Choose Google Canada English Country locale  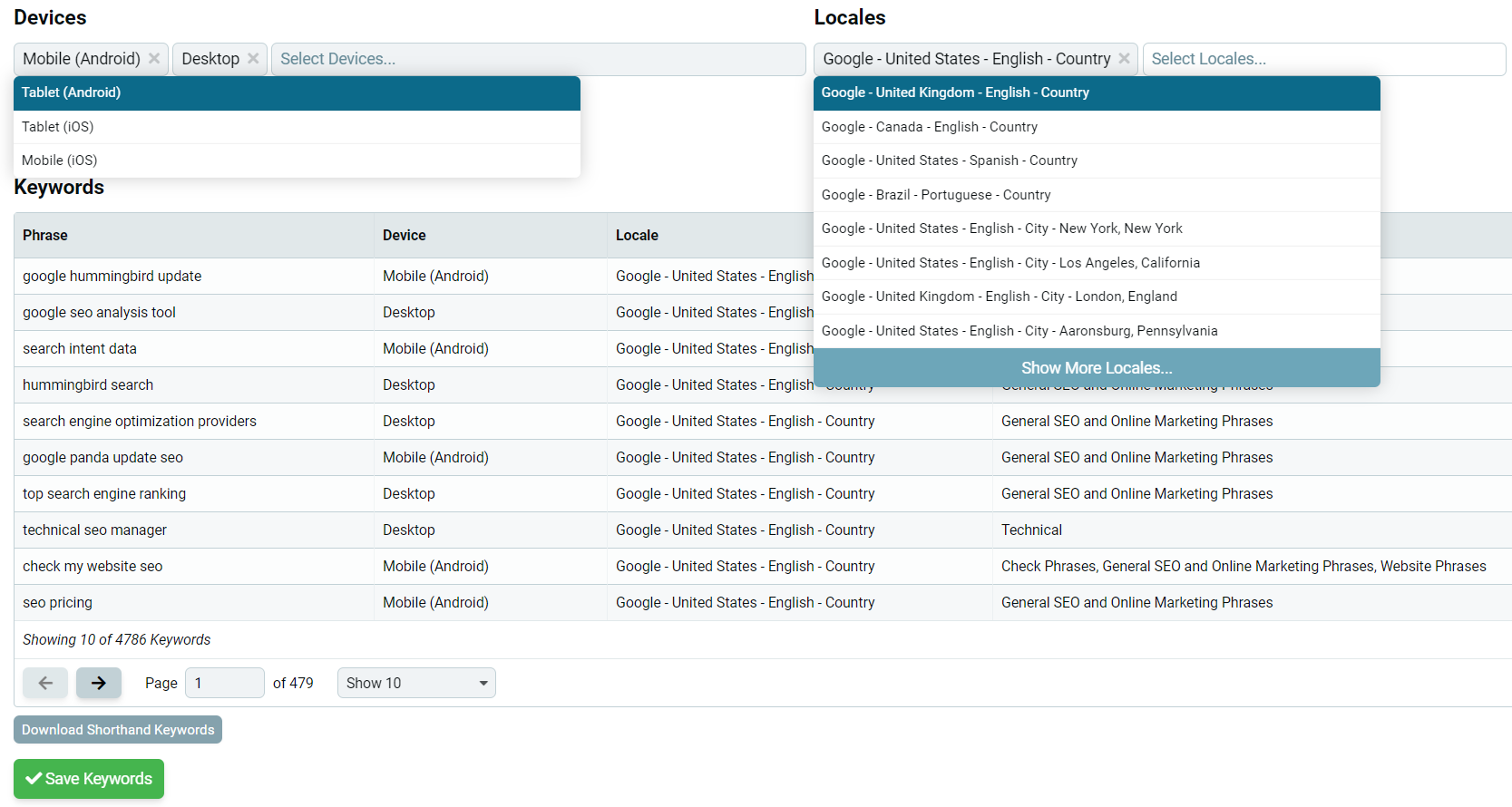click(1097, 127)
